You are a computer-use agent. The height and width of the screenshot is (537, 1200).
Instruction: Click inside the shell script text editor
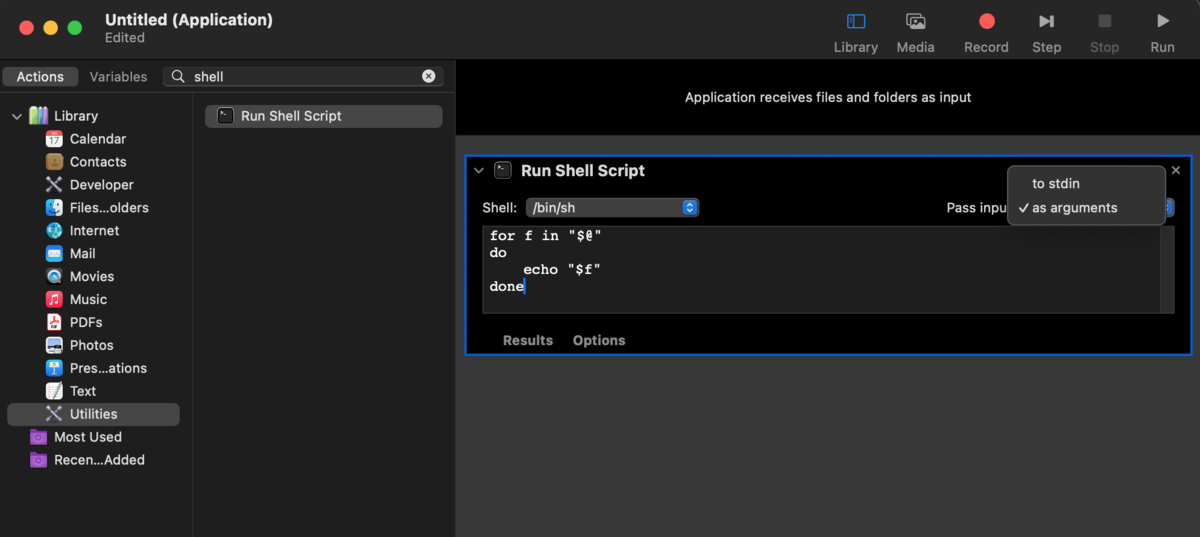pyautogui.click(x=820, y=269)
